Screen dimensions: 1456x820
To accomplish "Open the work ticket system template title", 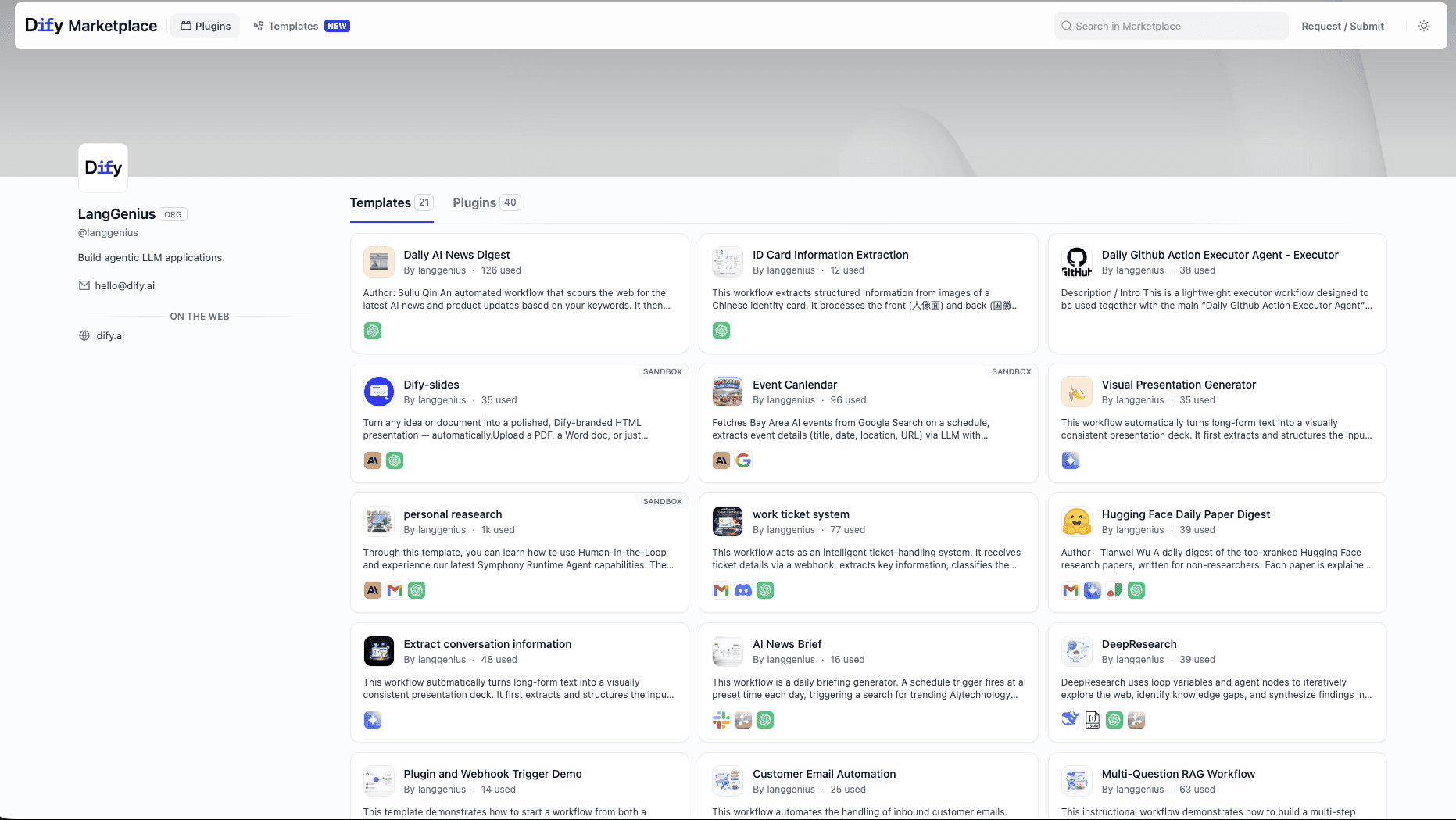I will point(801,514).
